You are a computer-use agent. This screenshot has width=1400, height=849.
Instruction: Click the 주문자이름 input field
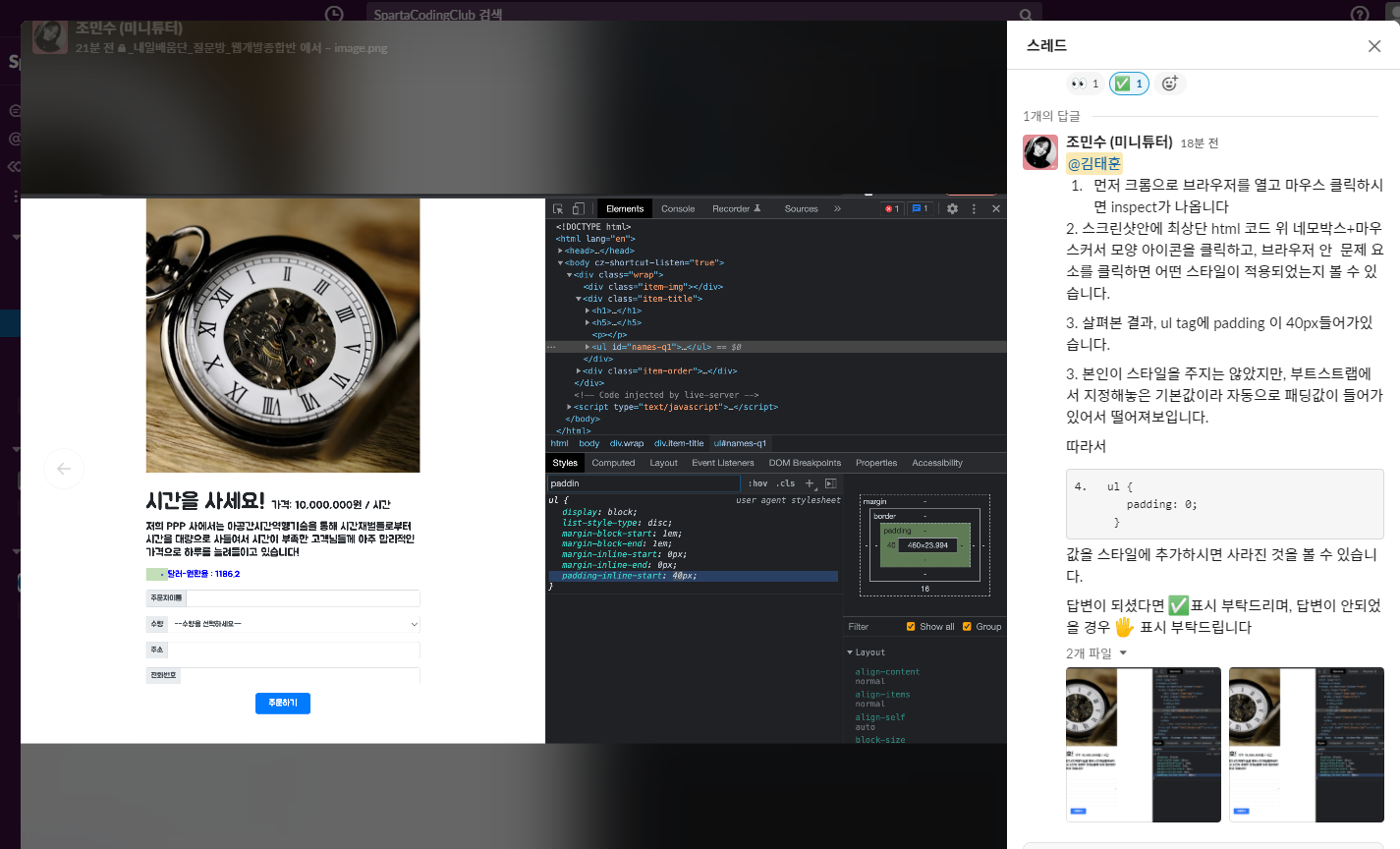(x=303, y=597)
